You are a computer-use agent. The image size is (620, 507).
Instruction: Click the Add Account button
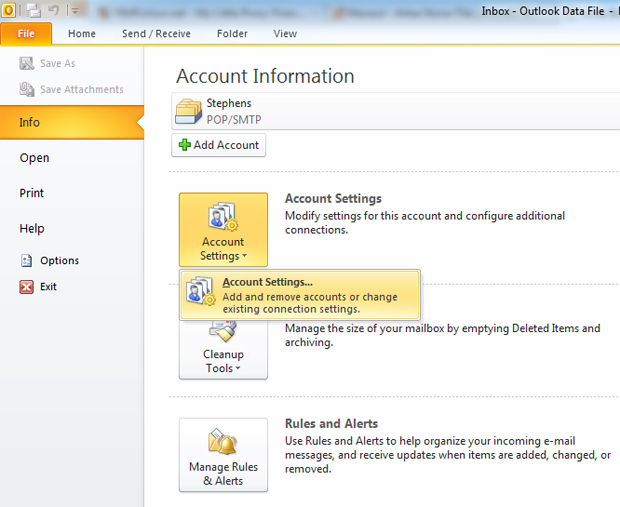[x=218, y=145]
